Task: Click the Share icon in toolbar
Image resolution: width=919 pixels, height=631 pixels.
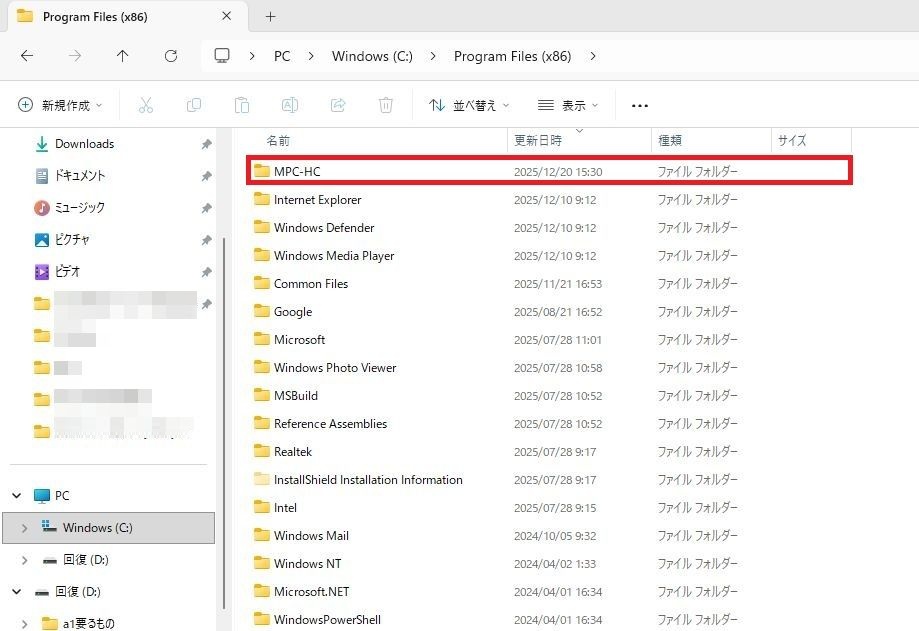Action: 338,105
